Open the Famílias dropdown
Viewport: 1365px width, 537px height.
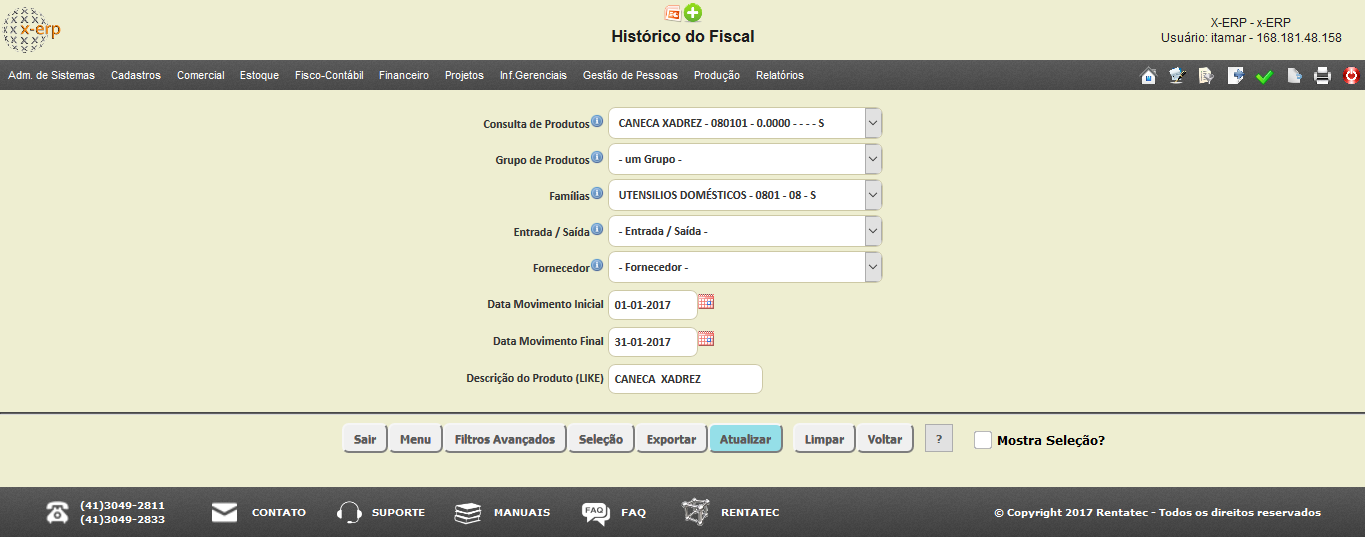tap(873, 195)
